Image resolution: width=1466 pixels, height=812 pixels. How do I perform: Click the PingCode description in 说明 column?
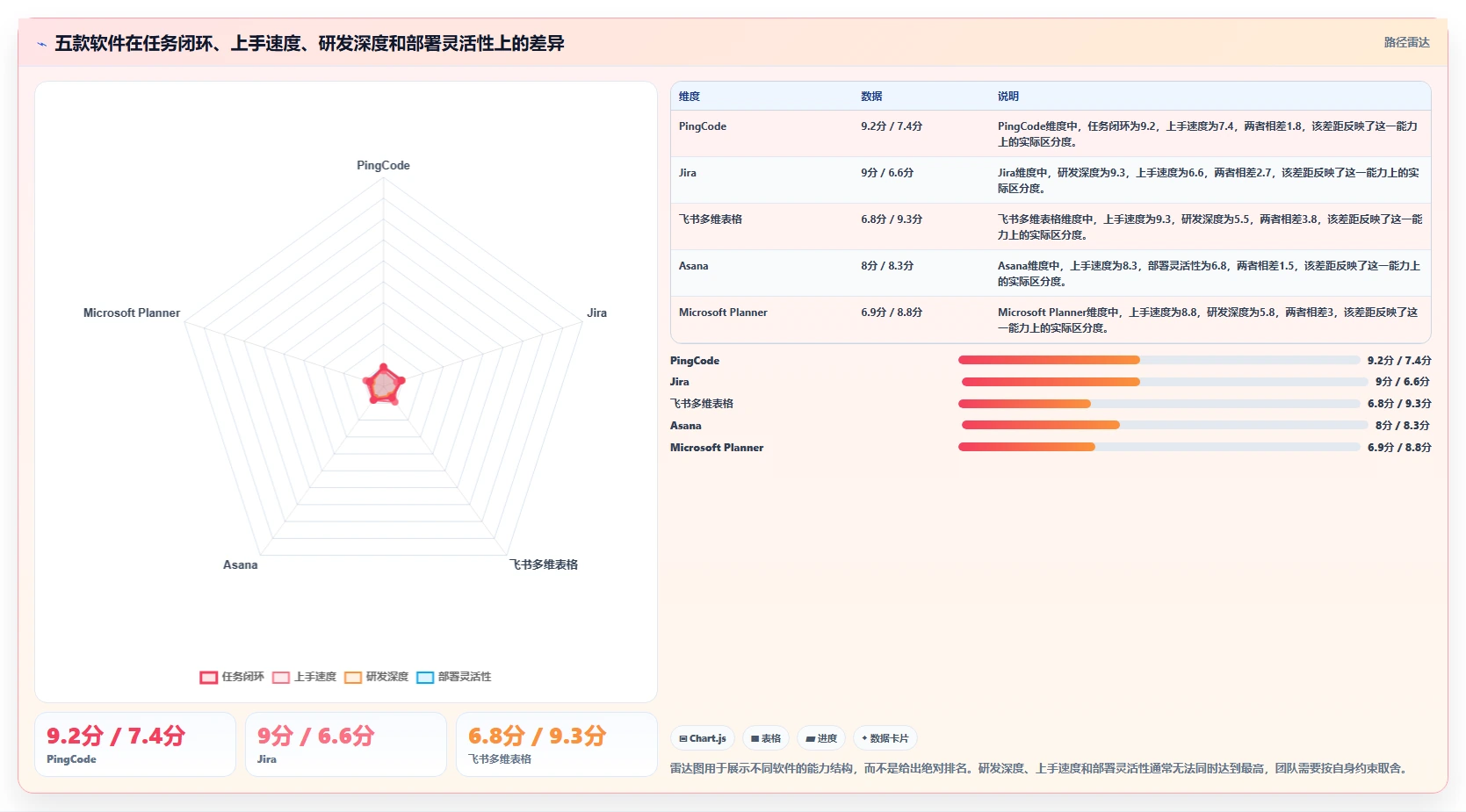[x=1209, y=134]
